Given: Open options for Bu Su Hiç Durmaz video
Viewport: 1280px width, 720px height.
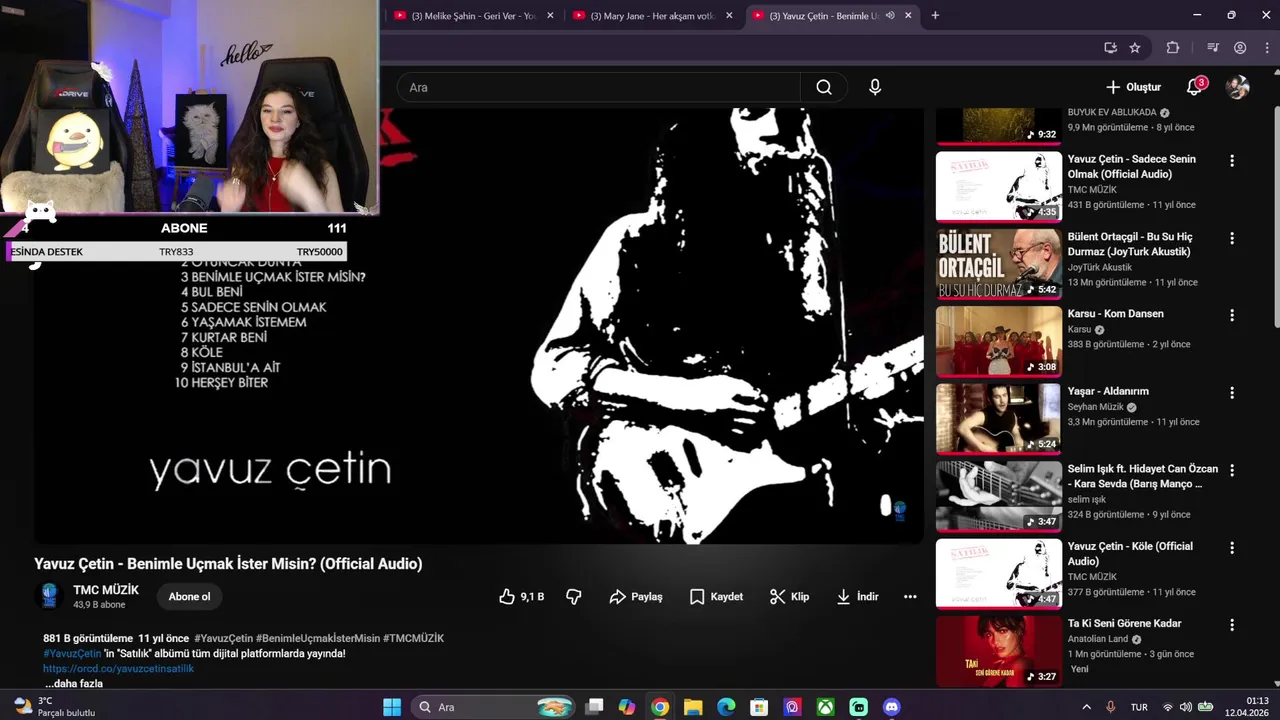Looking at the screenshot, I should 1232,239.
